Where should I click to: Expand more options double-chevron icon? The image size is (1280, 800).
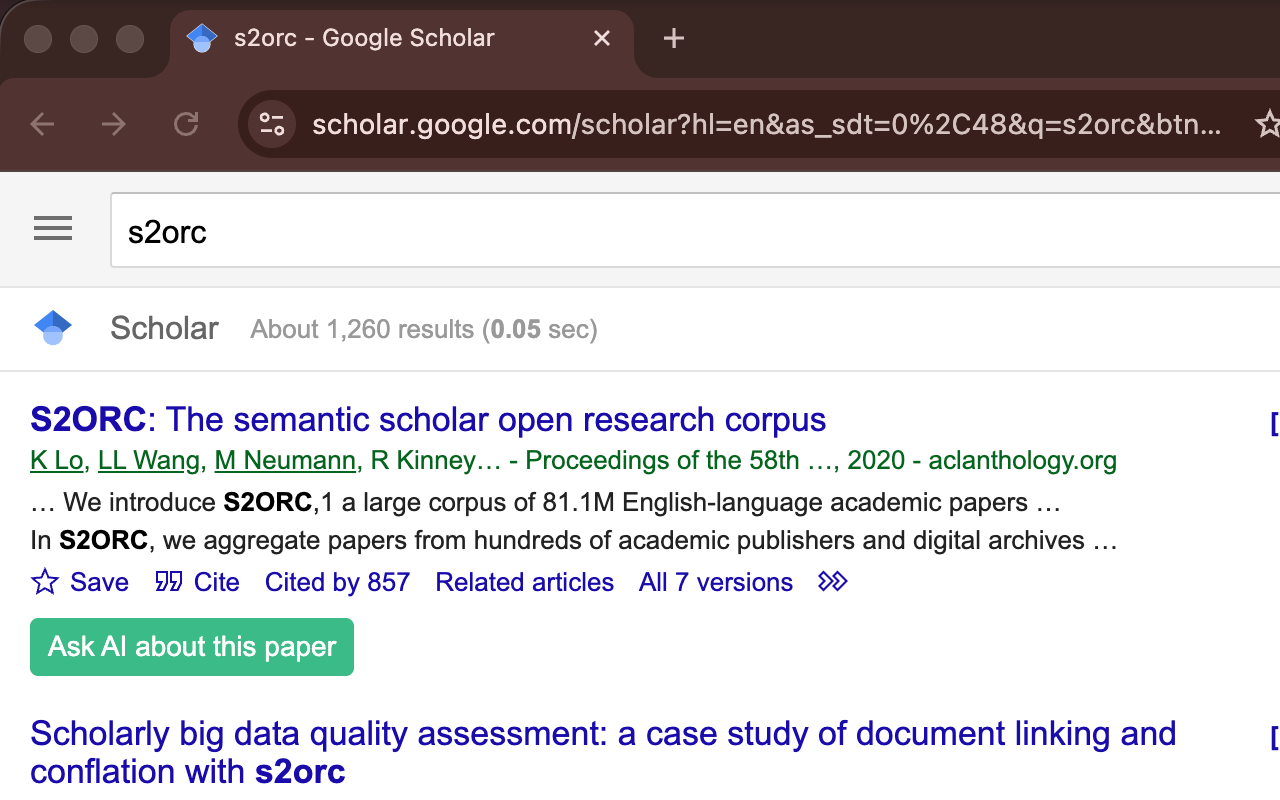pos(832,582)
